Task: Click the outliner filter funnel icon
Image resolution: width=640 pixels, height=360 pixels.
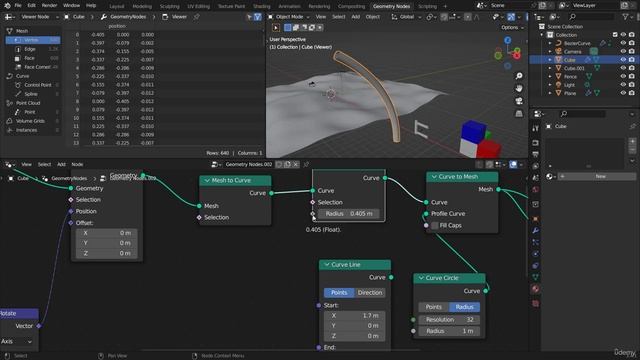Action: pos(625,17)
